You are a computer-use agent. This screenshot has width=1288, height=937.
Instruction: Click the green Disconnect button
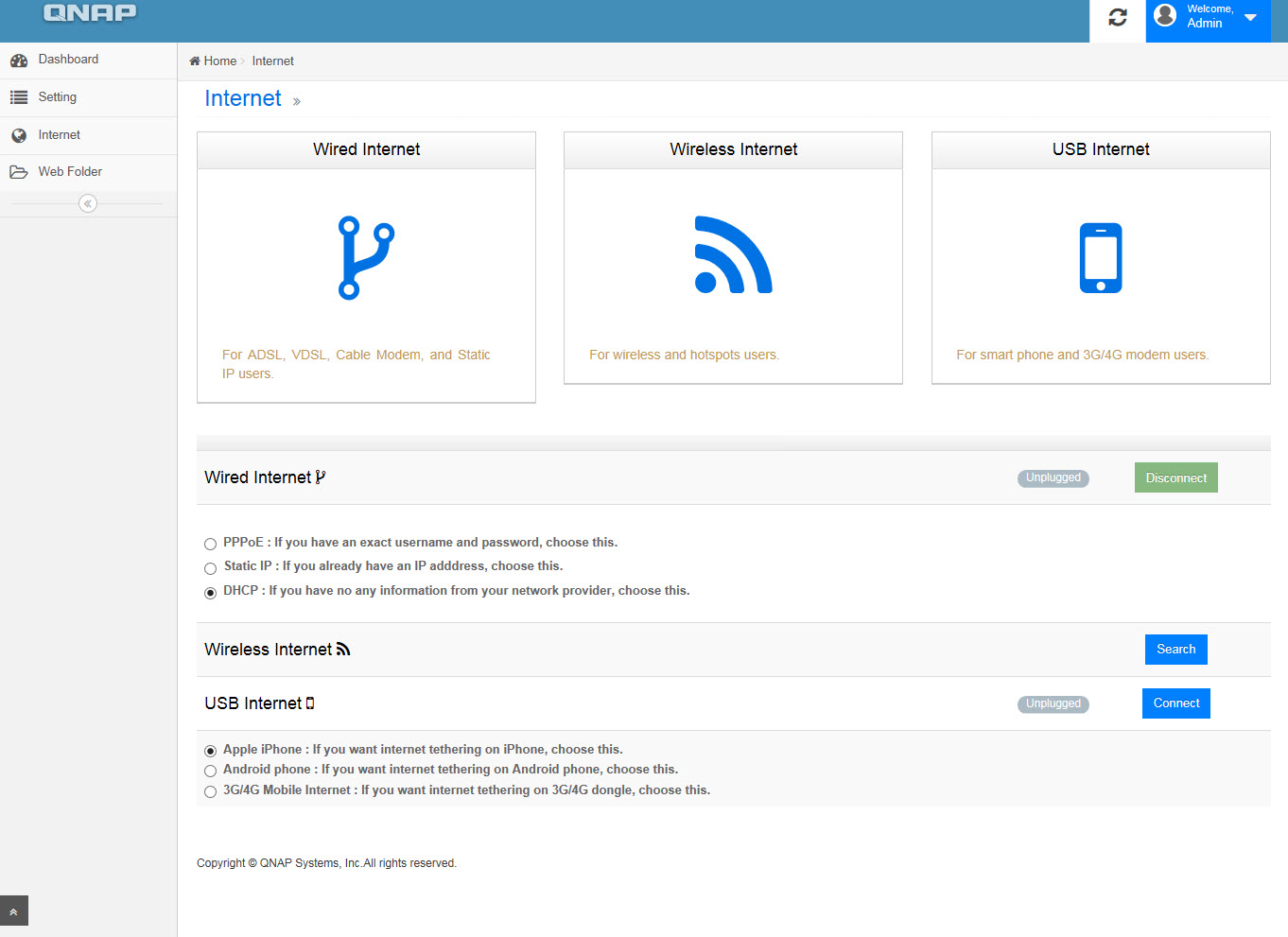[1175, 477]
